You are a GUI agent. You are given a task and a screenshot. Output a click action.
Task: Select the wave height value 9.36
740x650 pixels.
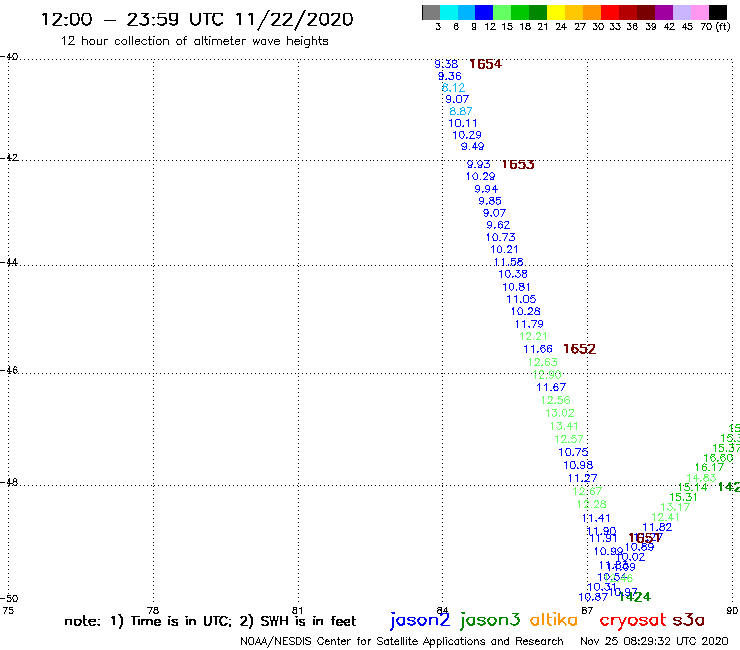(x=450, y=76)
